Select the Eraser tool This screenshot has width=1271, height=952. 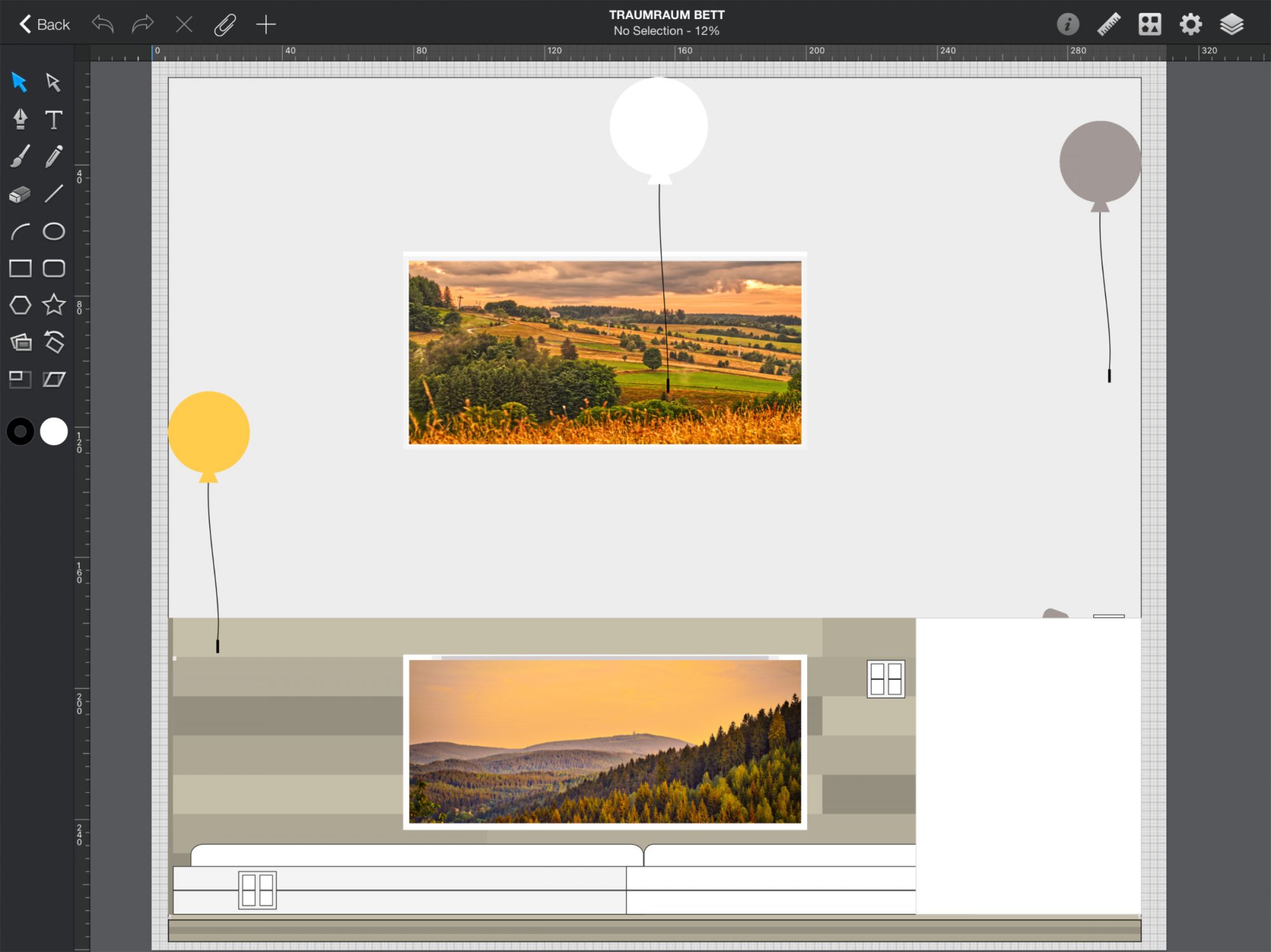(x=20, y=194)
